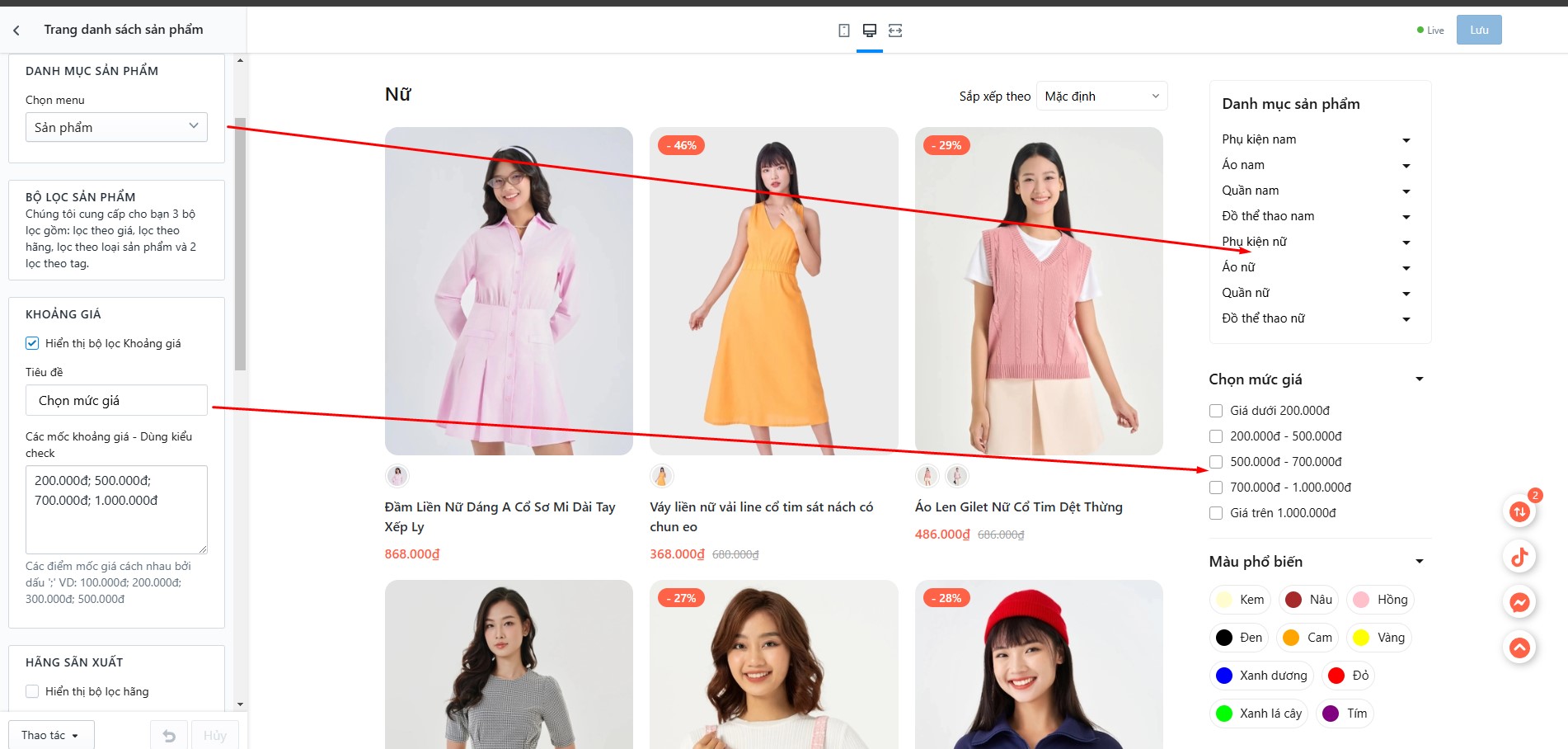Image resolution: width=1568 pixels, height=749 pixels.
Task: Click the pink shirt dress product image
Action: tap(509, 291)
